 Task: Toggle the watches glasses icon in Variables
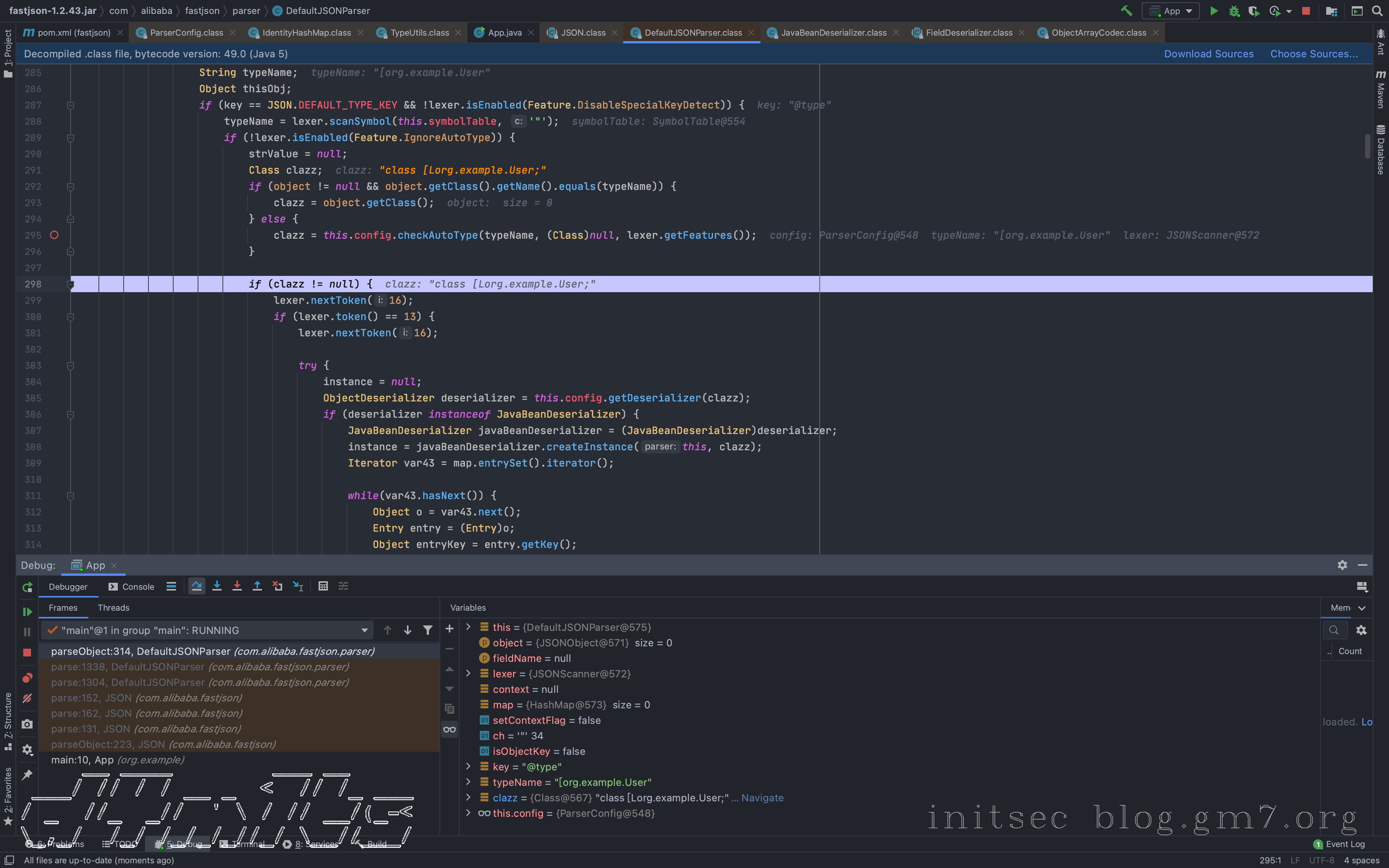[450, 730]
